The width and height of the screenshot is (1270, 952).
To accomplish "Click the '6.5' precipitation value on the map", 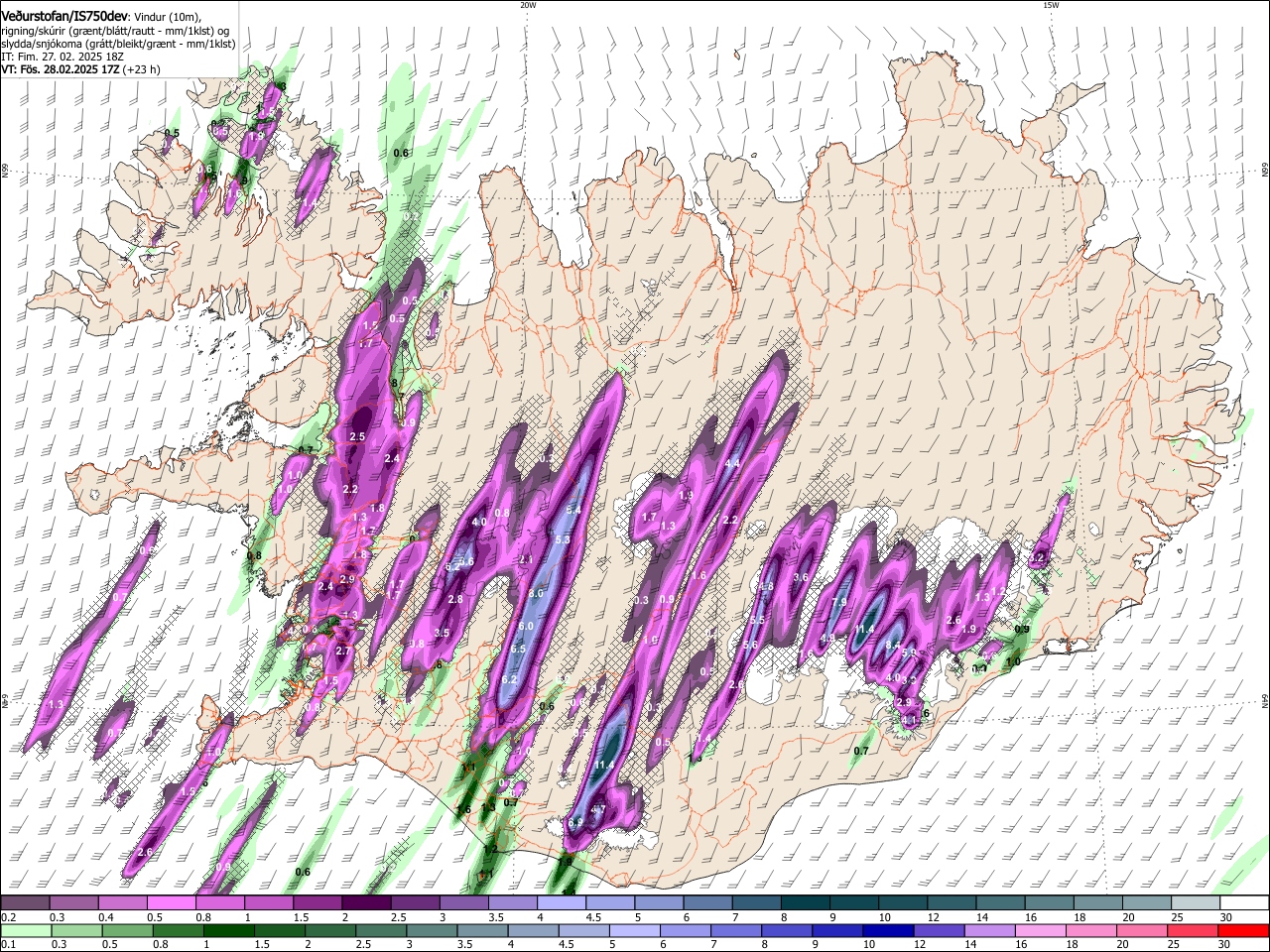I will 519,649.
